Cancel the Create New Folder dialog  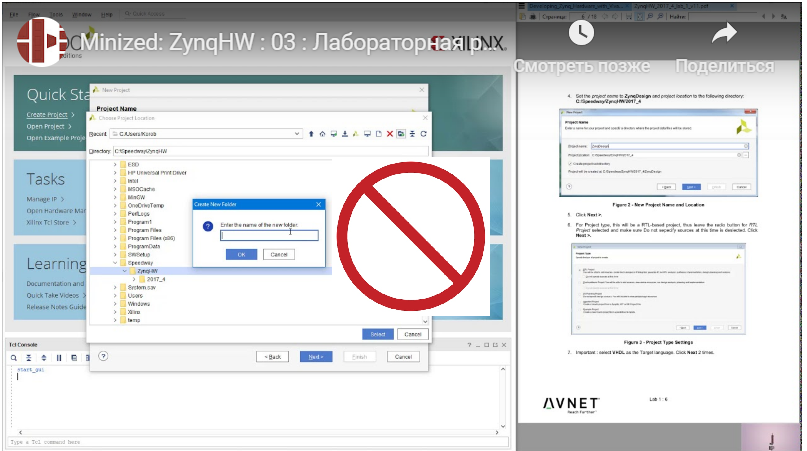pos(279,254)
